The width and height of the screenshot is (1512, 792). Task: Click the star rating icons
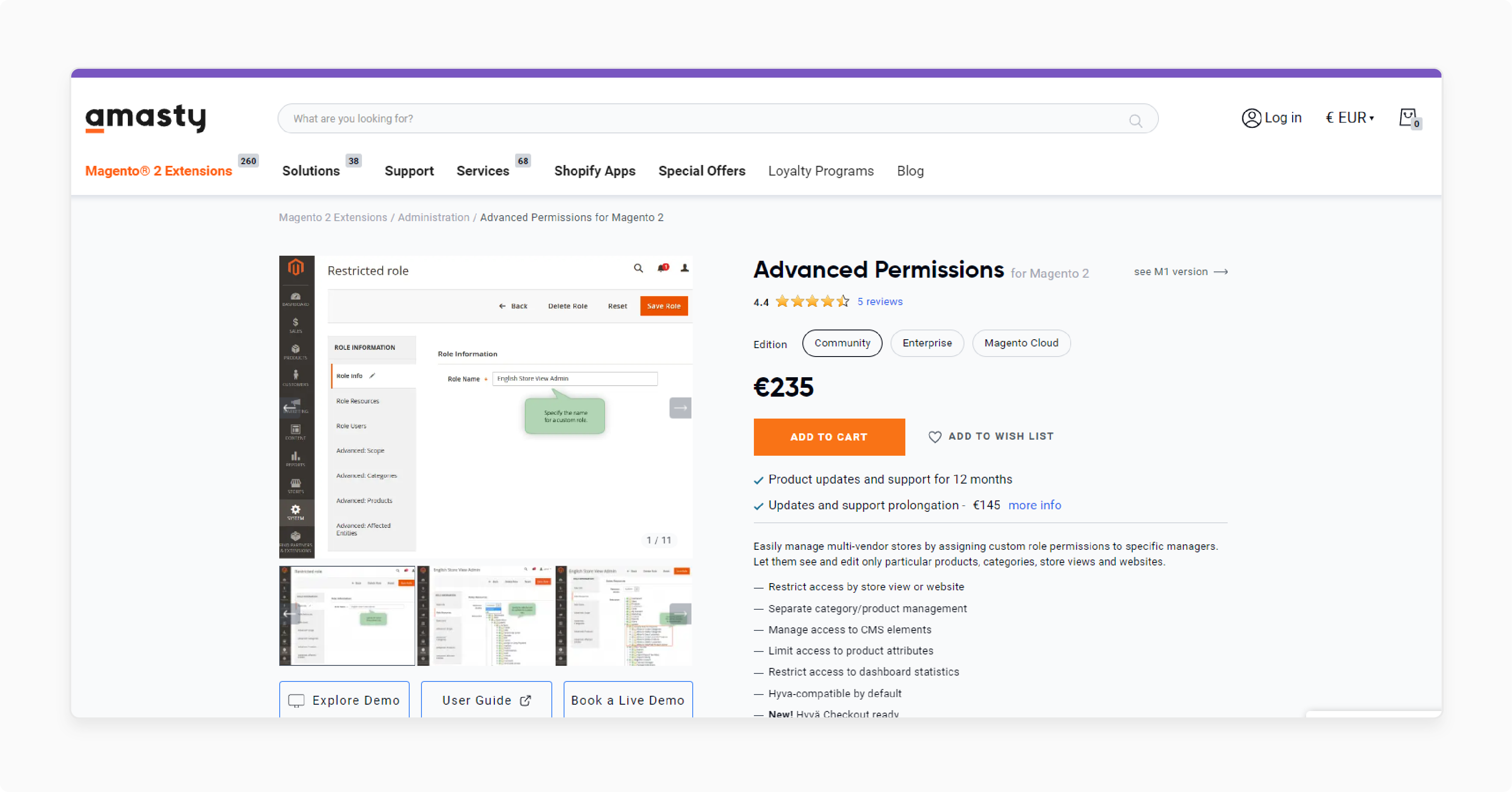812,301
